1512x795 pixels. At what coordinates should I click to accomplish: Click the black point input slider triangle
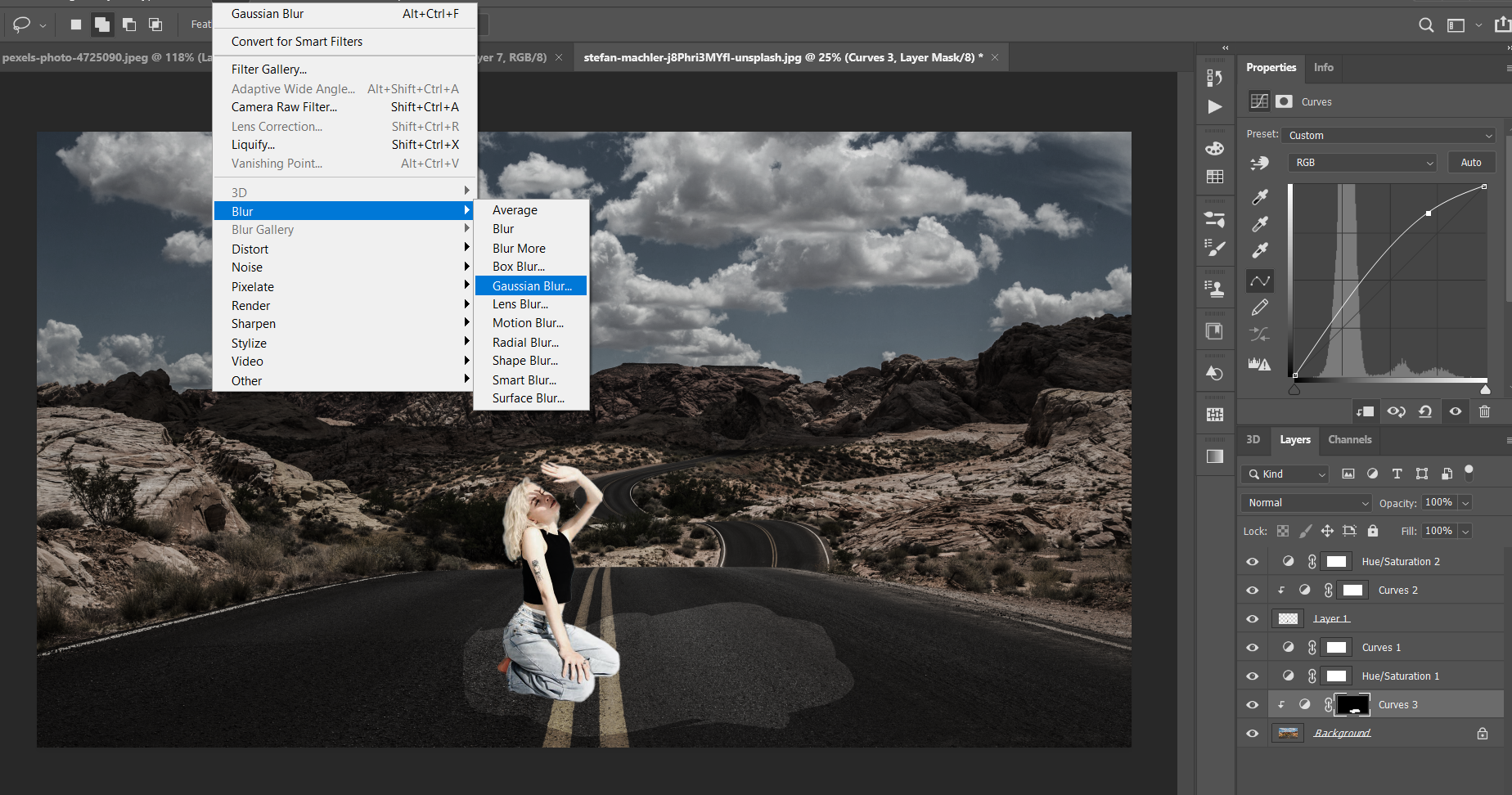pyautogui.click(x=1294, y=390)
